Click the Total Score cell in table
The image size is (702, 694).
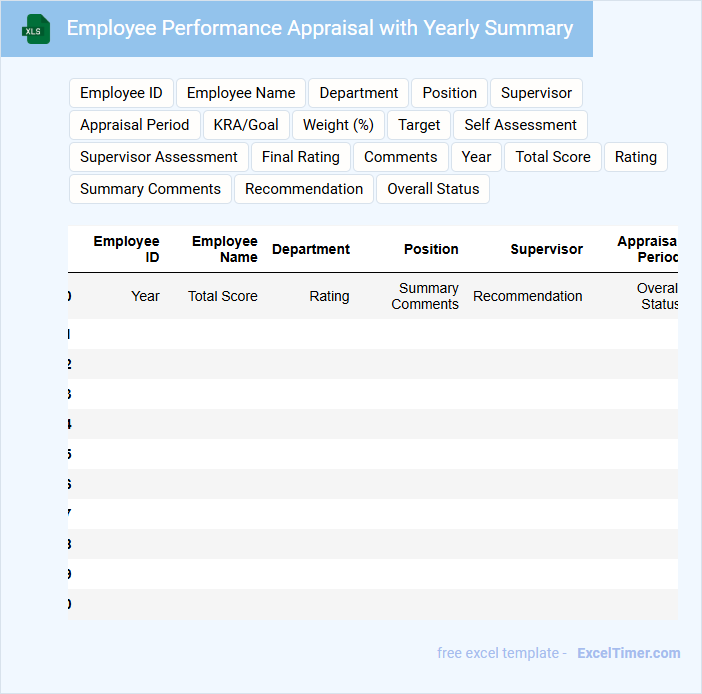[223, 296]
